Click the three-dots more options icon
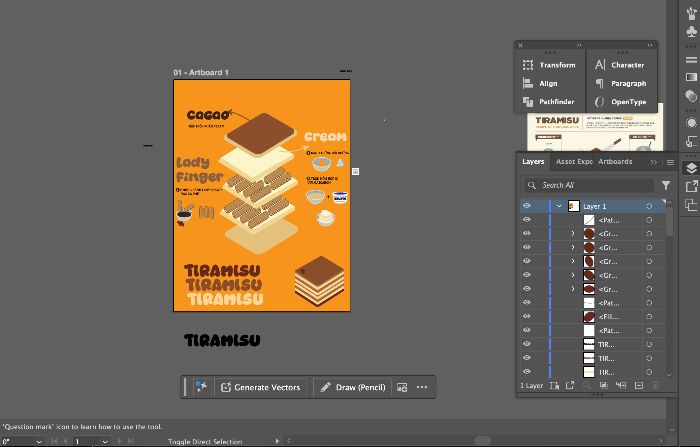The width and height of the screenshot is (700, 447). pyautogui.click(x=422, y=387)
